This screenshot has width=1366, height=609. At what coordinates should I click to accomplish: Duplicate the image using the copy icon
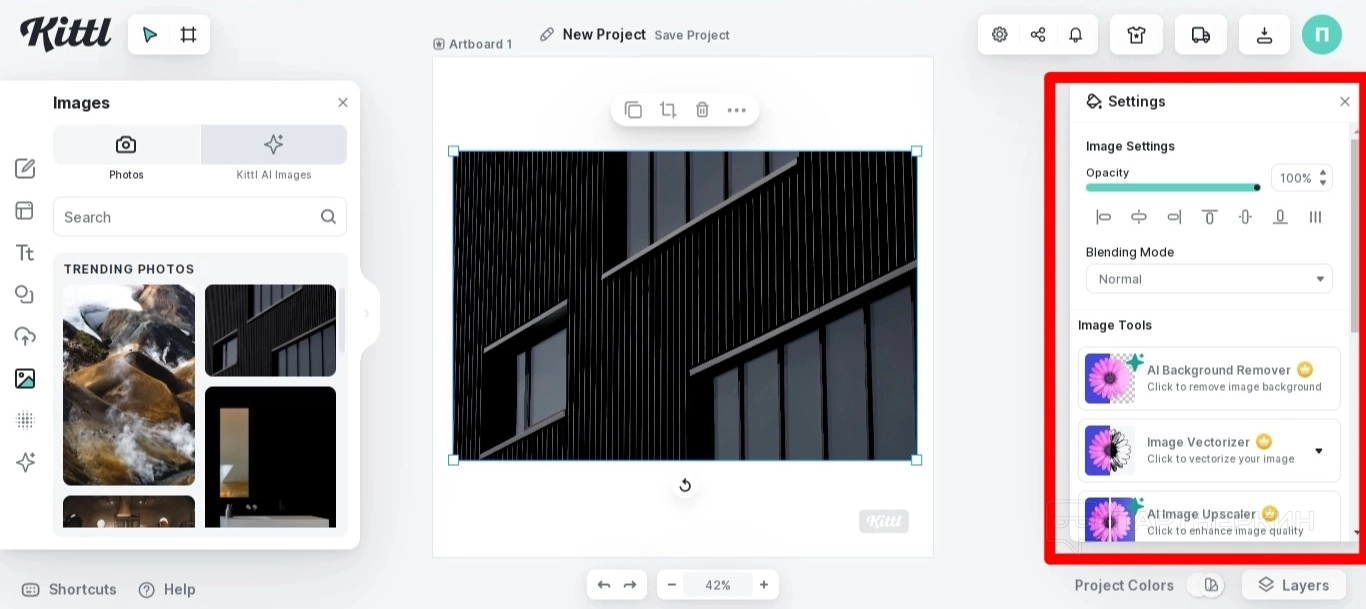point(633,110)
